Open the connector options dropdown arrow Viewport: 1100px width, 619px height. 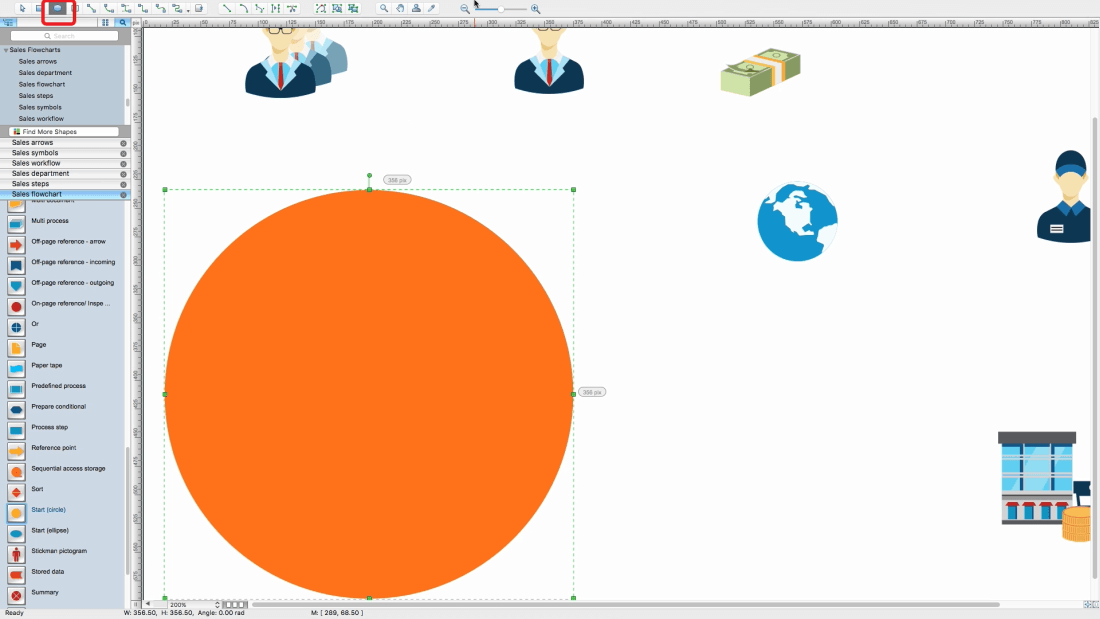pyautogui.click(x=188, y=11)
